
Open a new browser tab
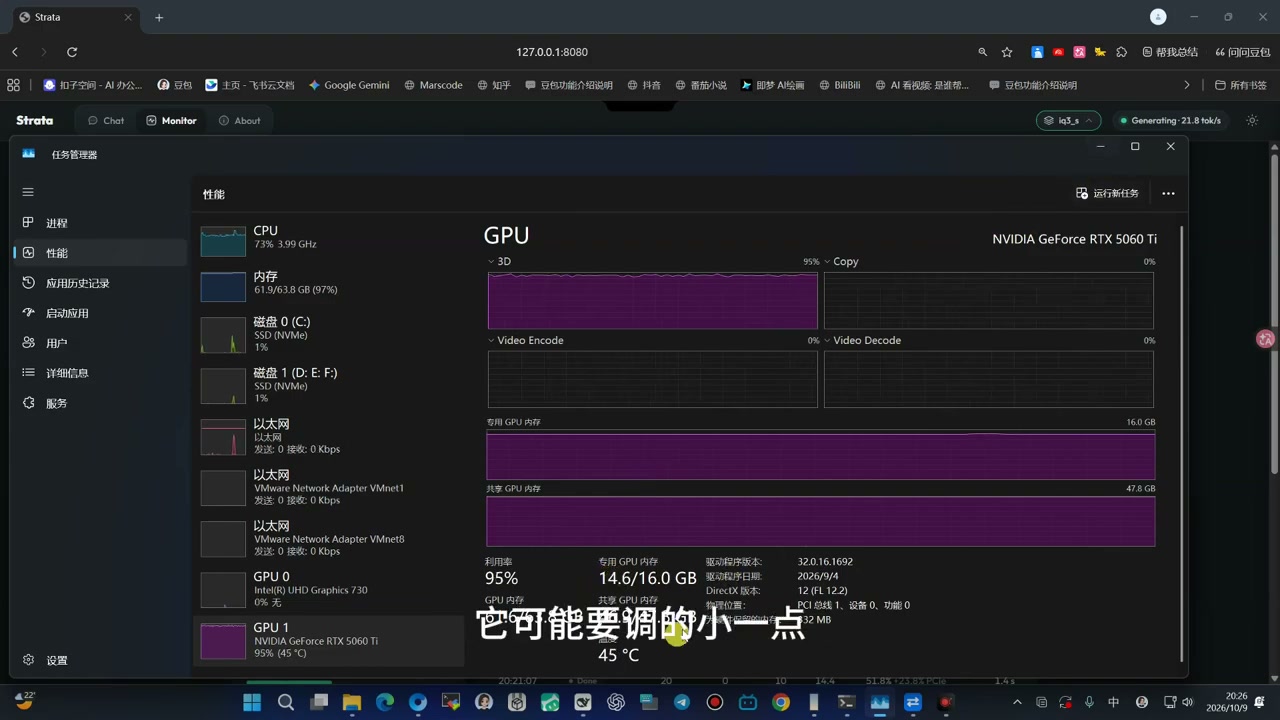(159, 17)
